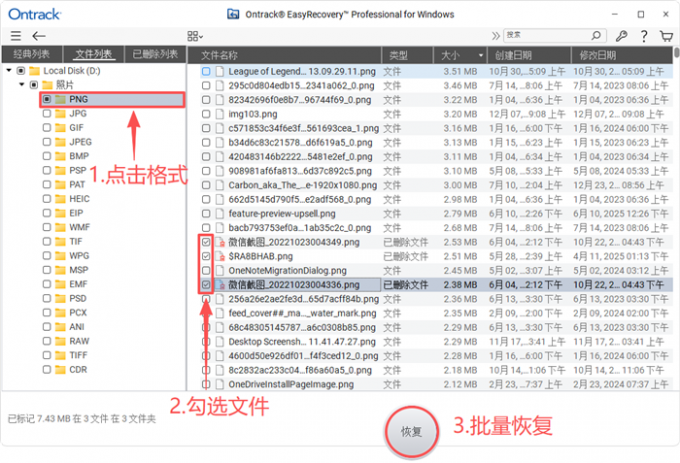This screenshot has height=463, width=680.
Task: Check the JPG folder checkbox
Action: (x=47, y=114)
